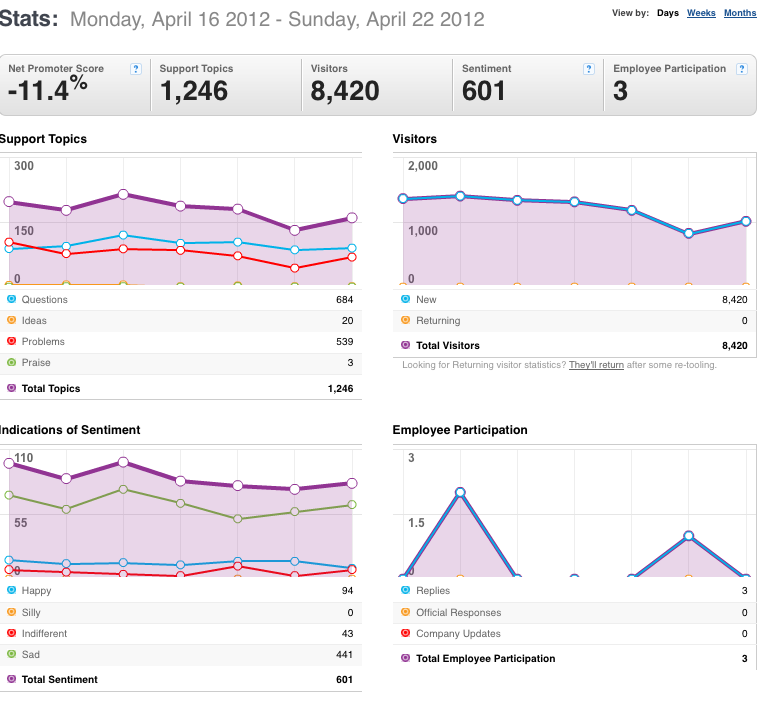Toggle the Questions series legend marker

pyautogui.click(x=12, y=299)
